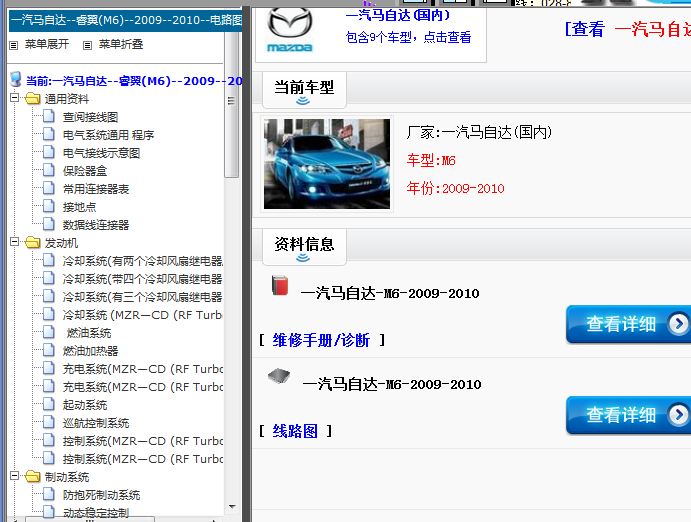The width and height of the screenshot is (691, 522).
Task: Click the red book icon for 维修手册
Action: click(280, 285)
